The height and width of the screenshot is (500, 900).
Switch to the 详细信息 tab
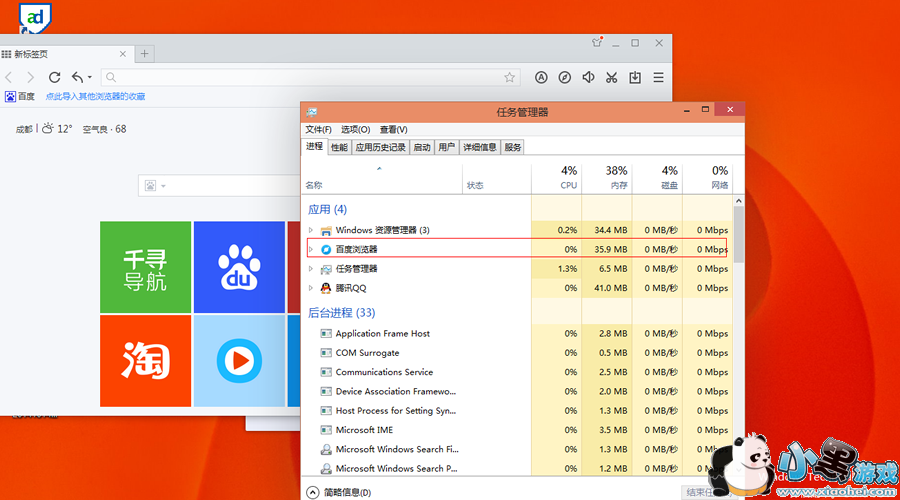coord(479,147)
